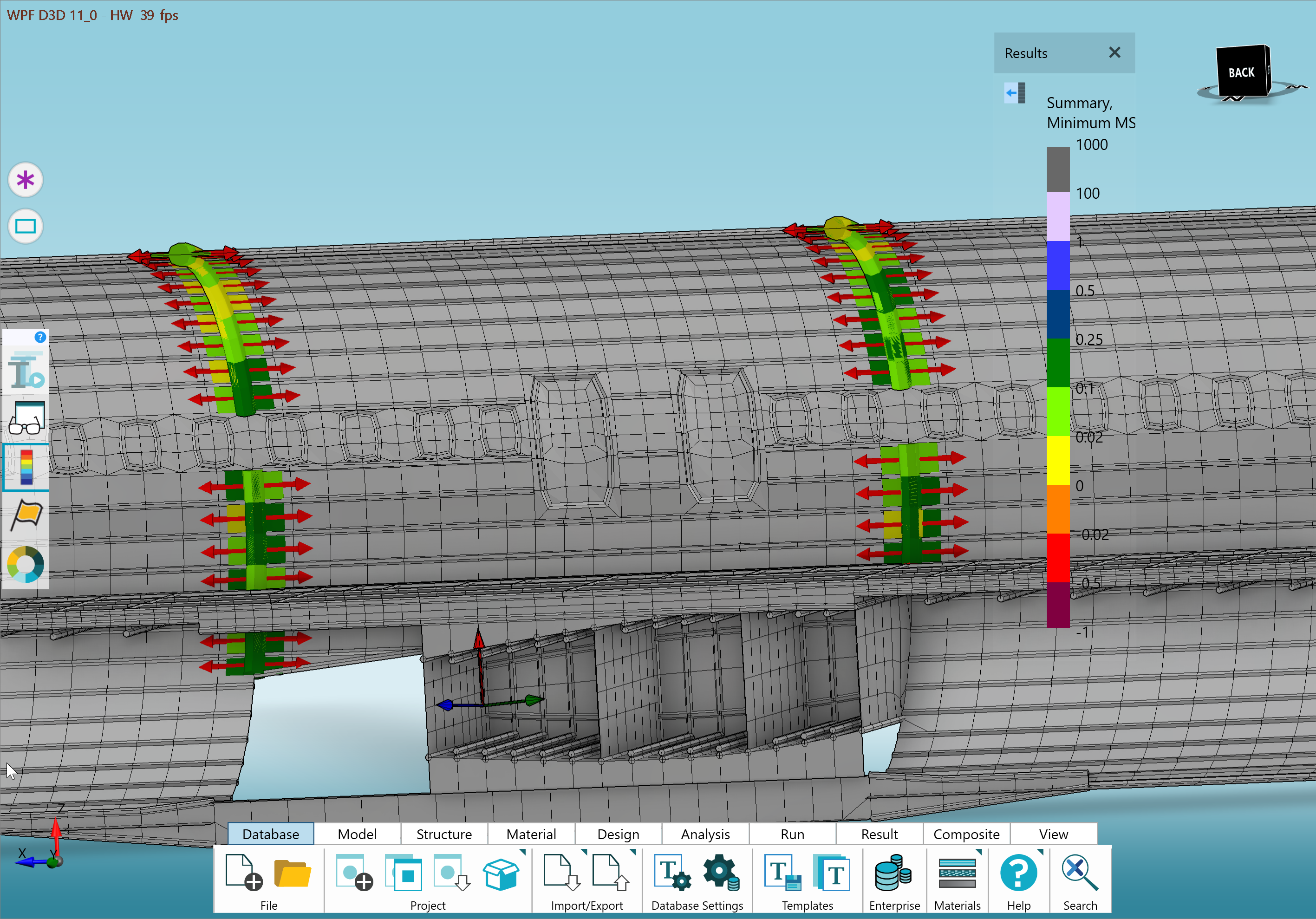Click the save project square icon
1316x919 pixels.
404,872
